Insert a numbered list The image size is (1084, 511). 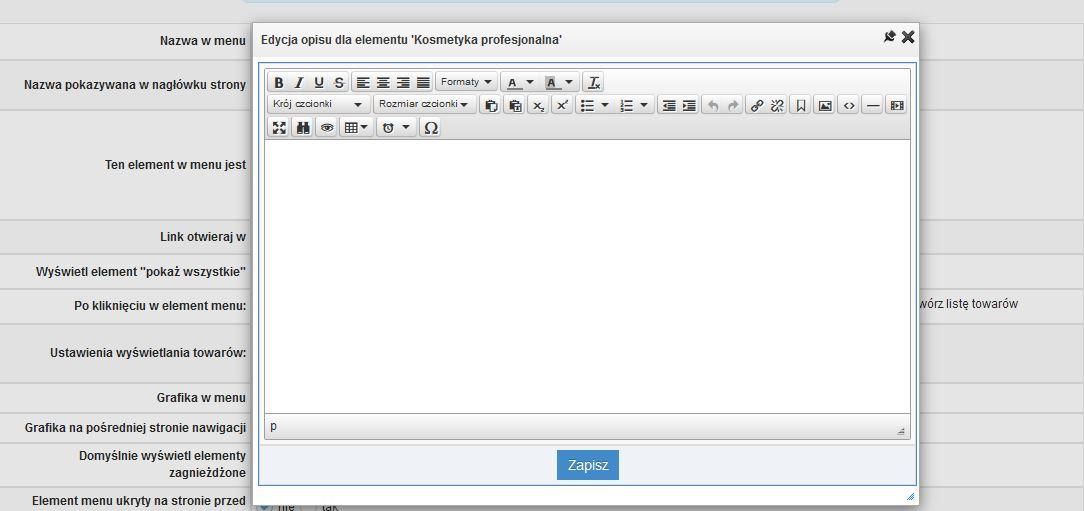click(x=626, y=105)
